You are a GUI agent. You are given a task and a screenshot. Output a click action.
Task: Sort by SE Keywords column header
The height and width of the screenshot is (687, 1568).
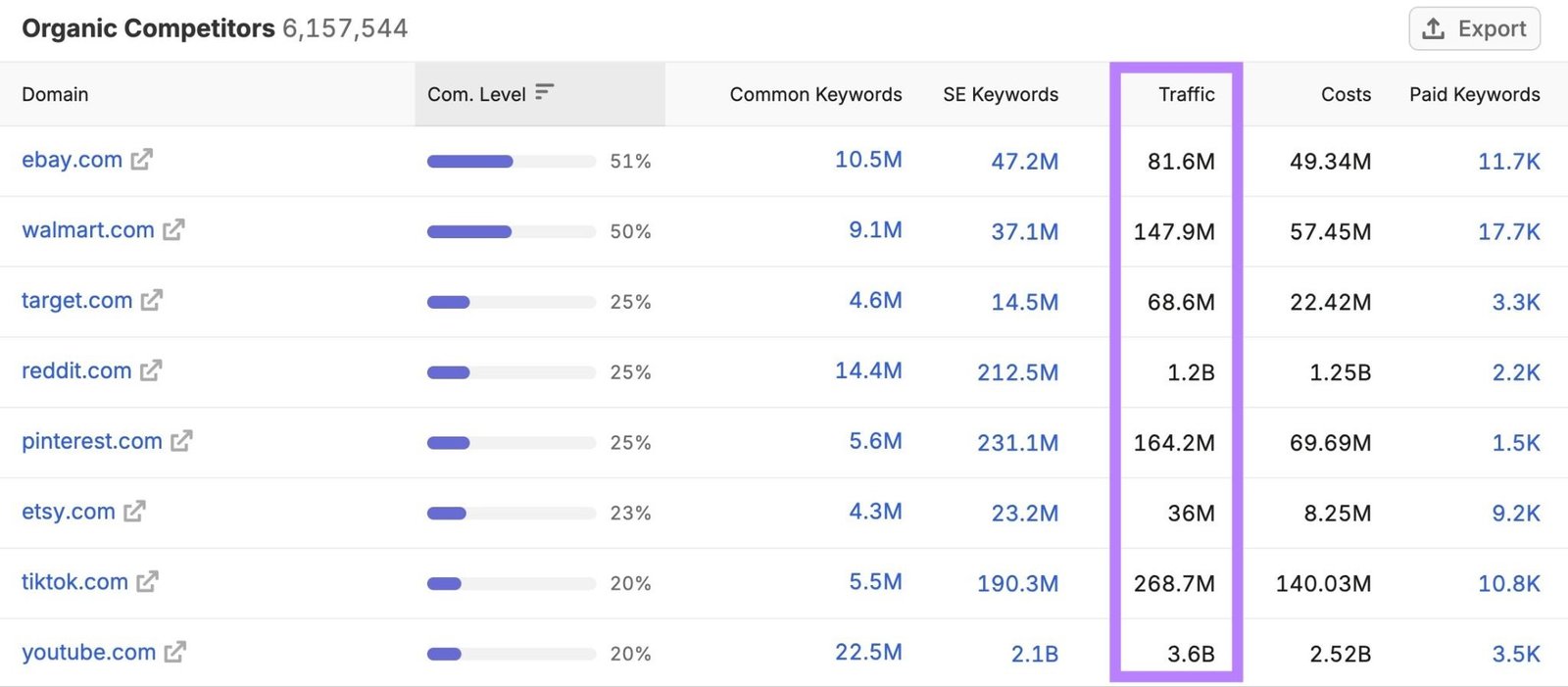tap(1001, 94)
